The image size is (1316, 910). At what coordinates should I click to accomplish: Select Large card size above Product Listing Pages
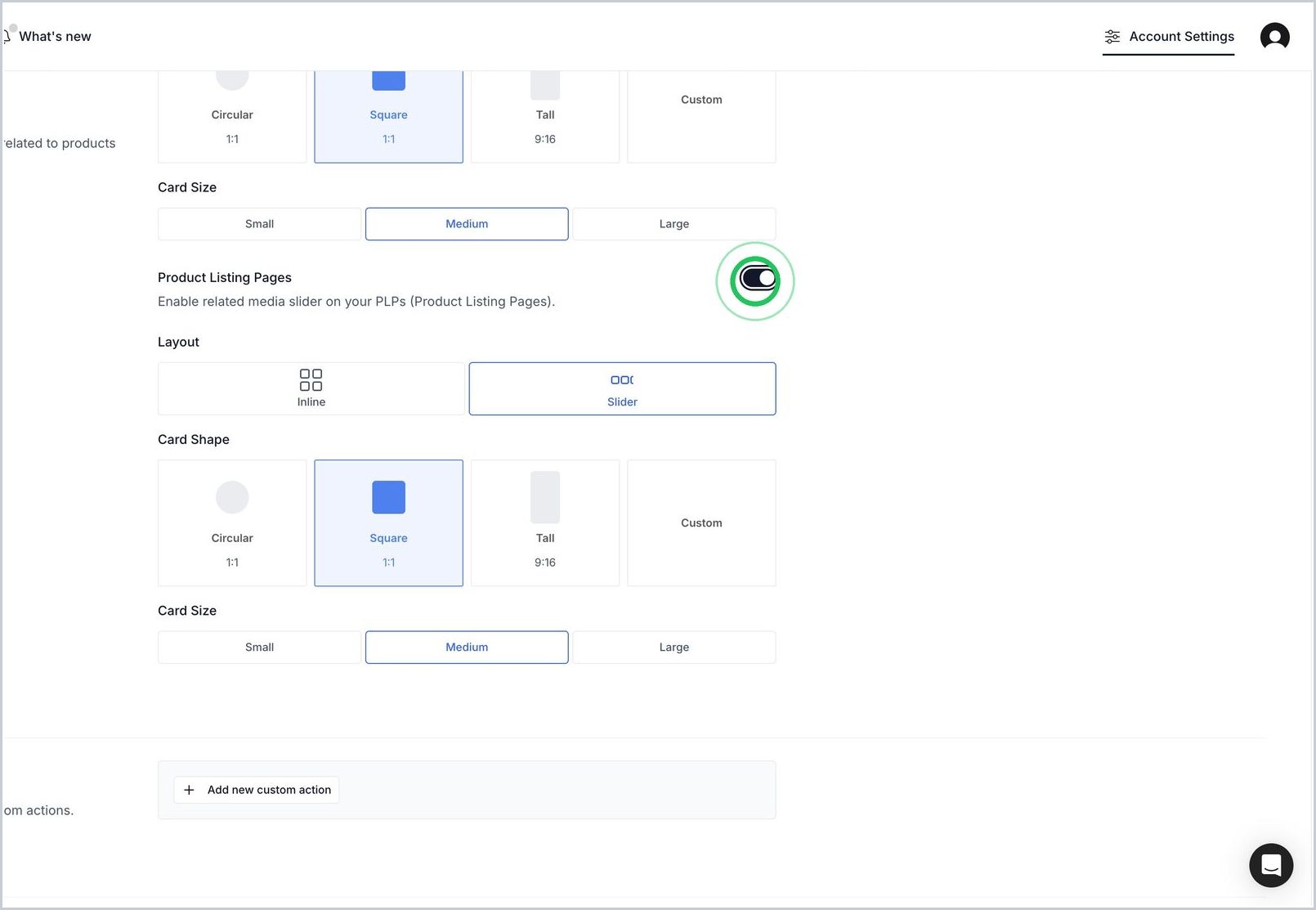[x=674, y=224]
